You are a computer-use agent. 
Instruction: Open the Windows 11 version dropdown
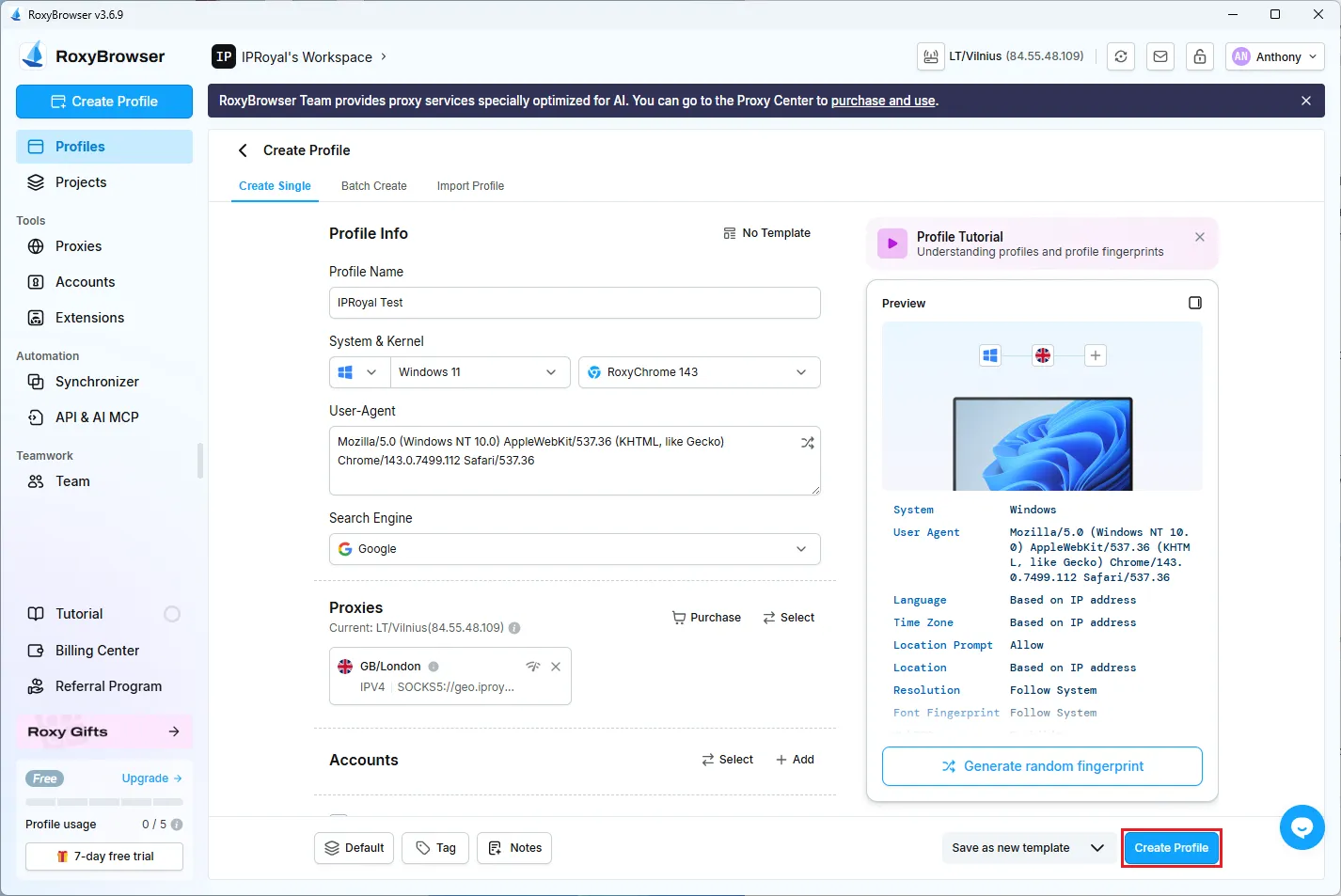coord(479,372)
